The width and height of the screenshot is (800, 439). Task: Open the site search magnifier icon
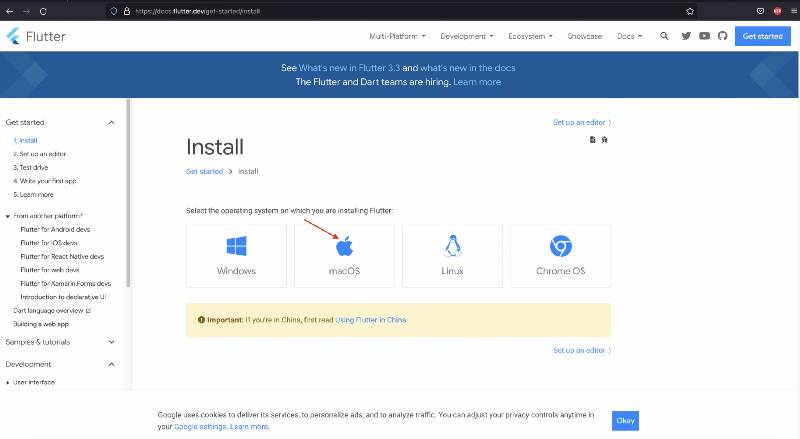point(664,36)
